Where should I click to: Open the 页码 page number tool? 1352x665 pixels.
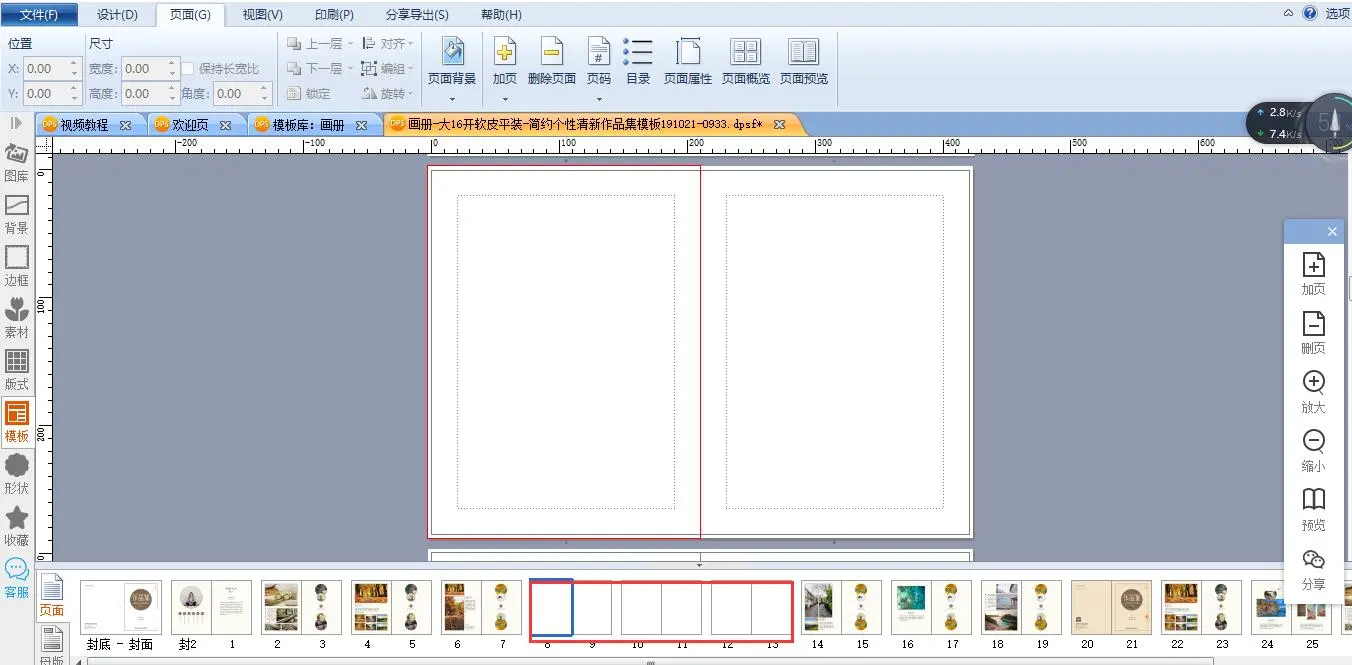pos(598,61)
